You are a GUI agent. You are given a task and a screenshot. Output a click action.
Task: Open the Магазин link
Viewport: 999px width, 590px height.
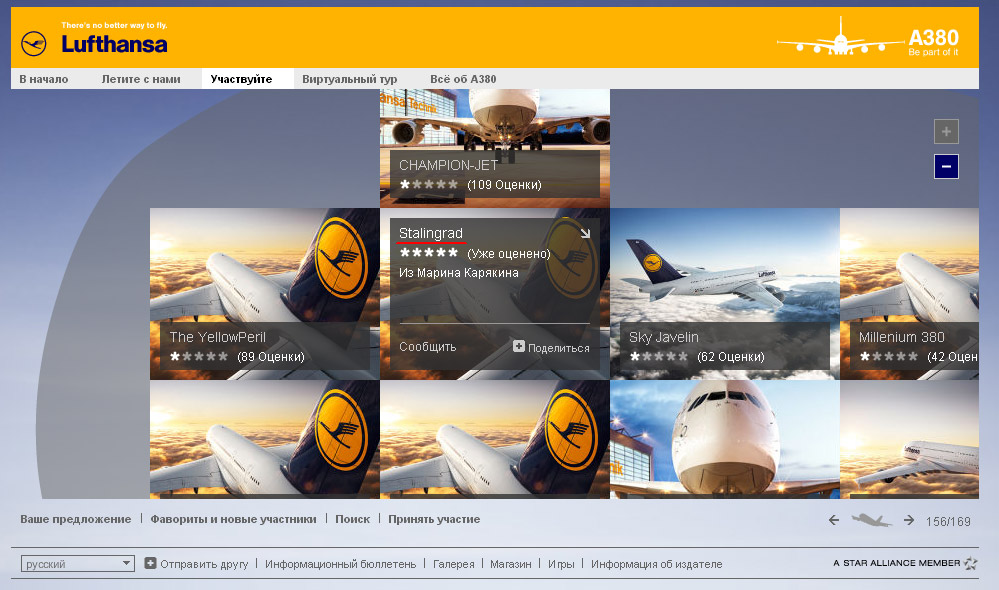click(510, 564)
